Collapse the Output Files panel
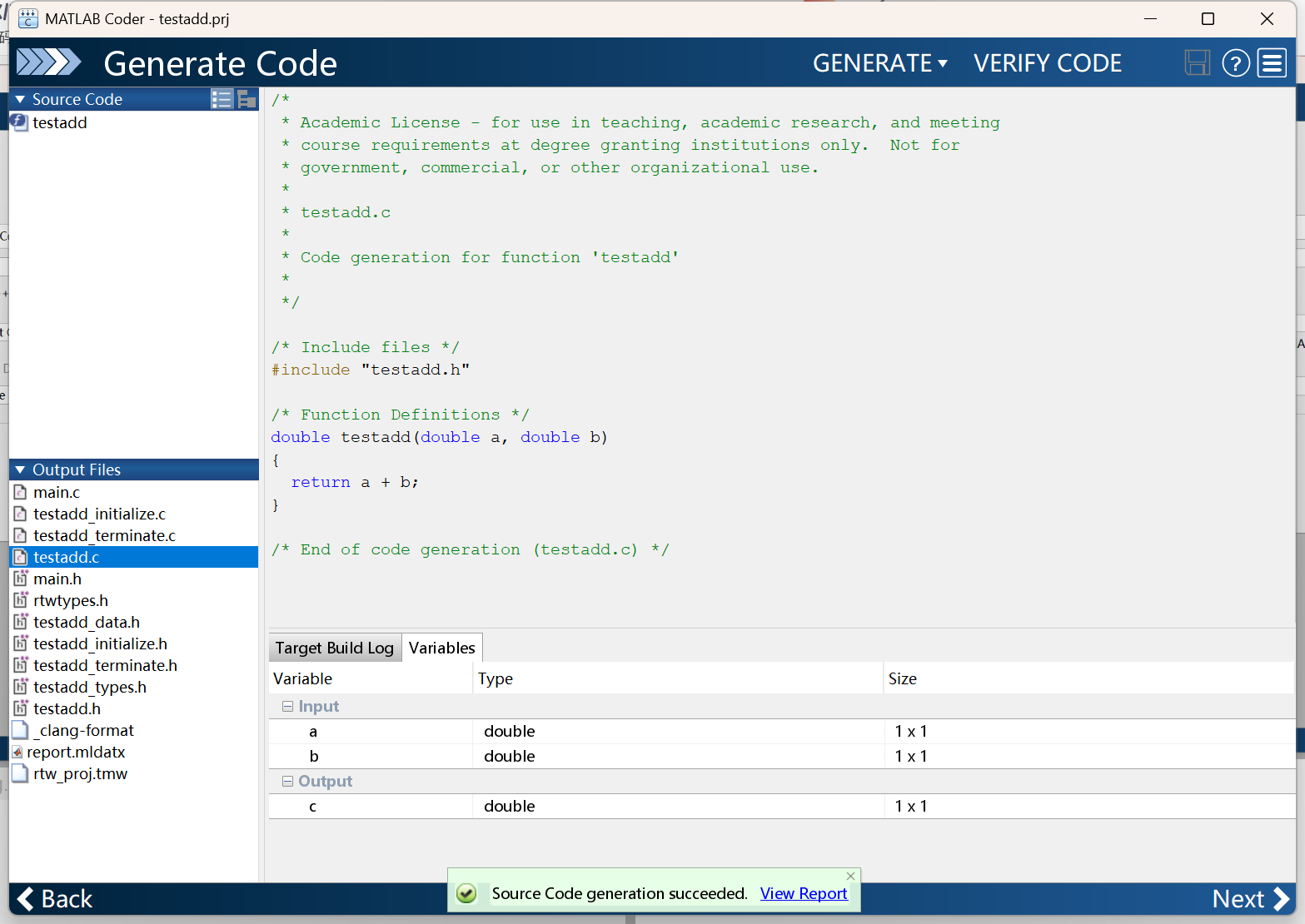 click(20, 470)
